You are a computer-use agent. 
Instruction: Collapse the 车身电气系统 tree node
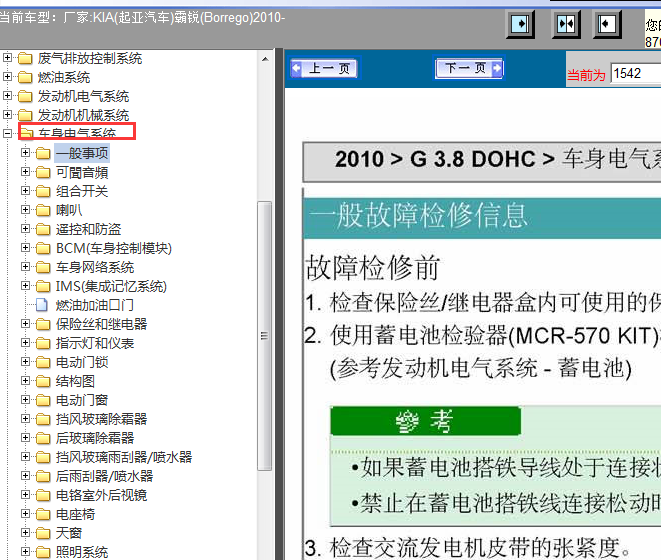[x=7, y=134]
